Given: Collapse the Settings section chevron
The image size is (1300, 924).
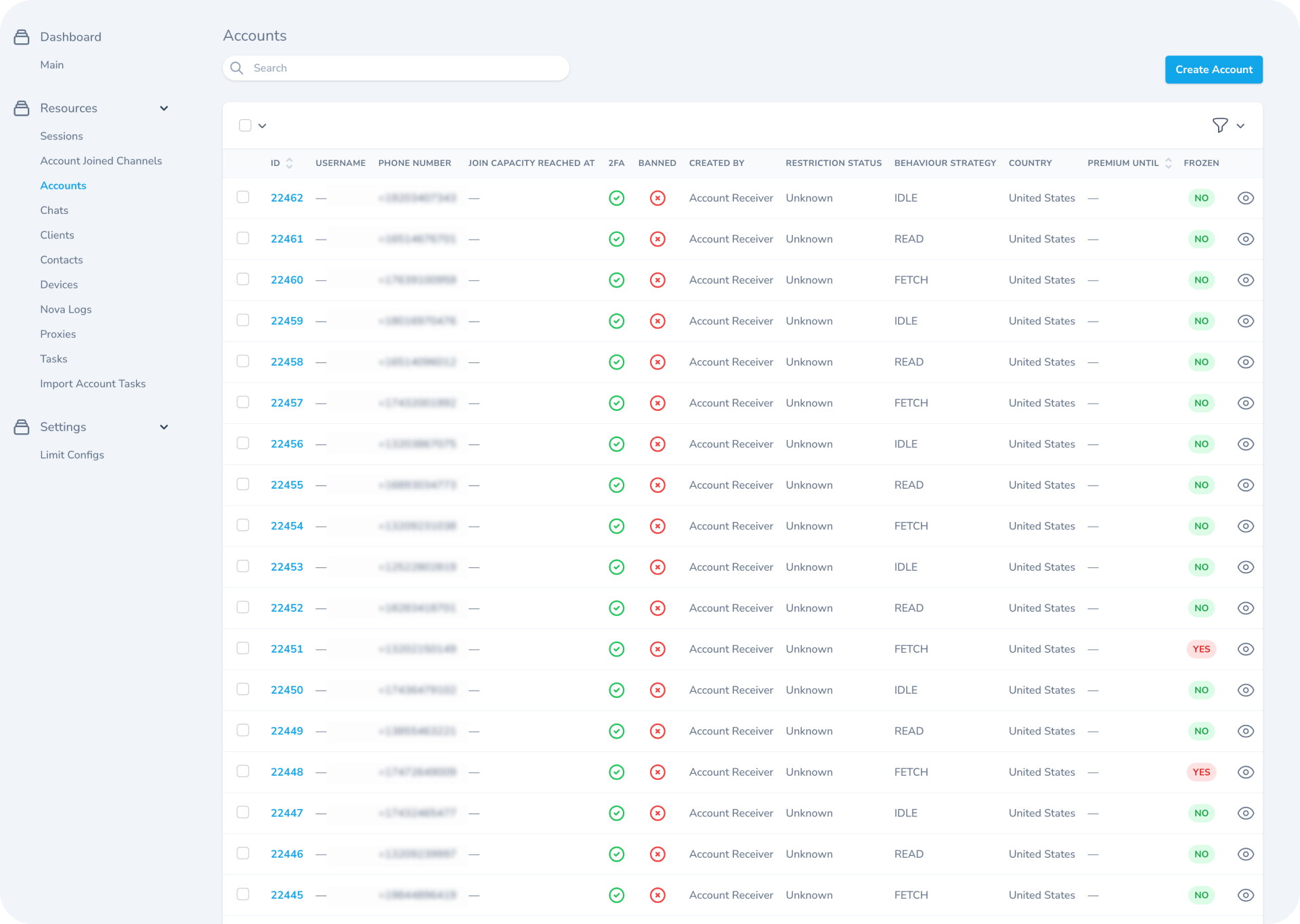Looking at the screenshot, I should (x=164, y=427).
